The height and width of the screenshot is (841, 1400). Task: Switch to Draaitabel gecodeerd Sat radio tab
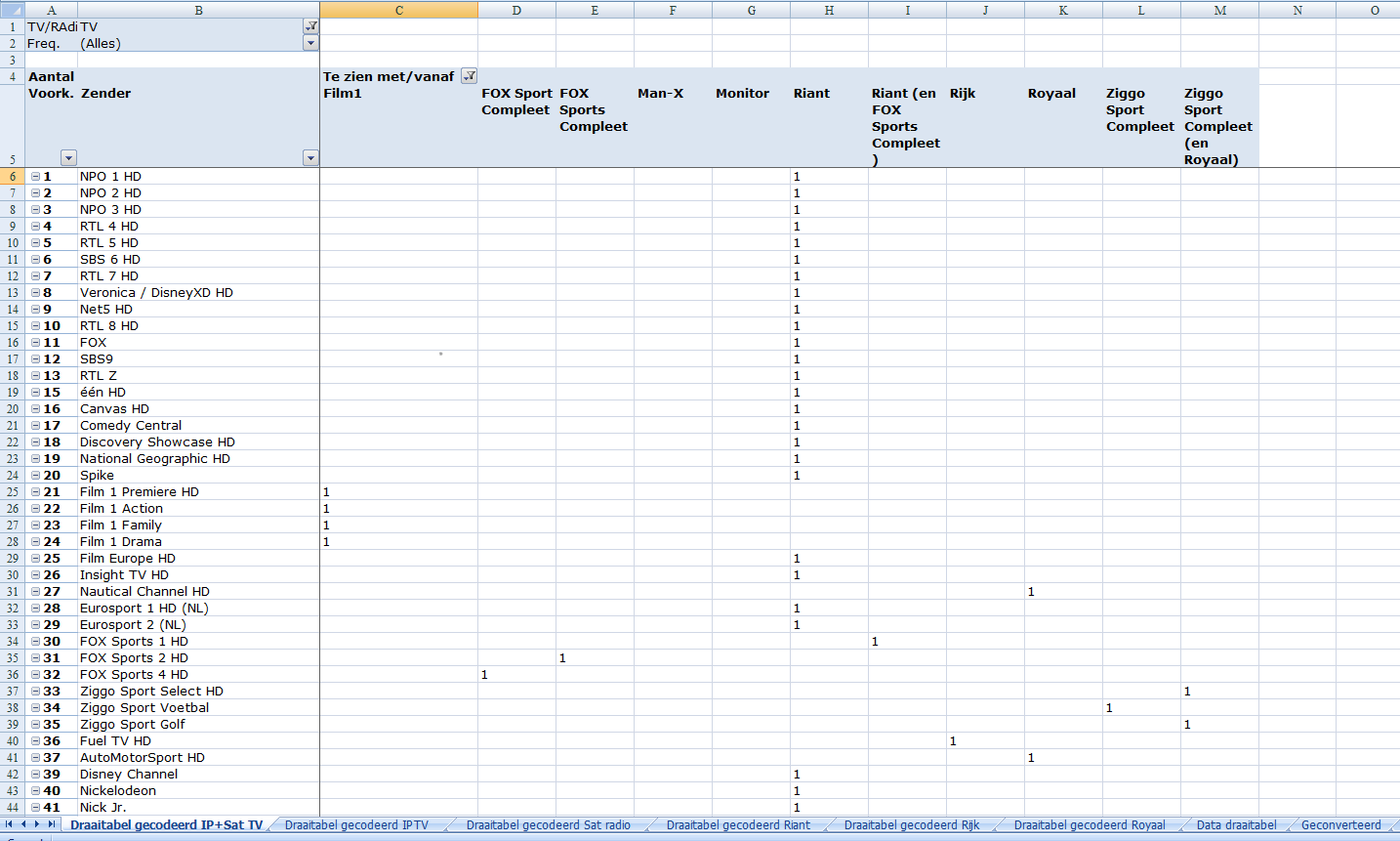[549, 825]
